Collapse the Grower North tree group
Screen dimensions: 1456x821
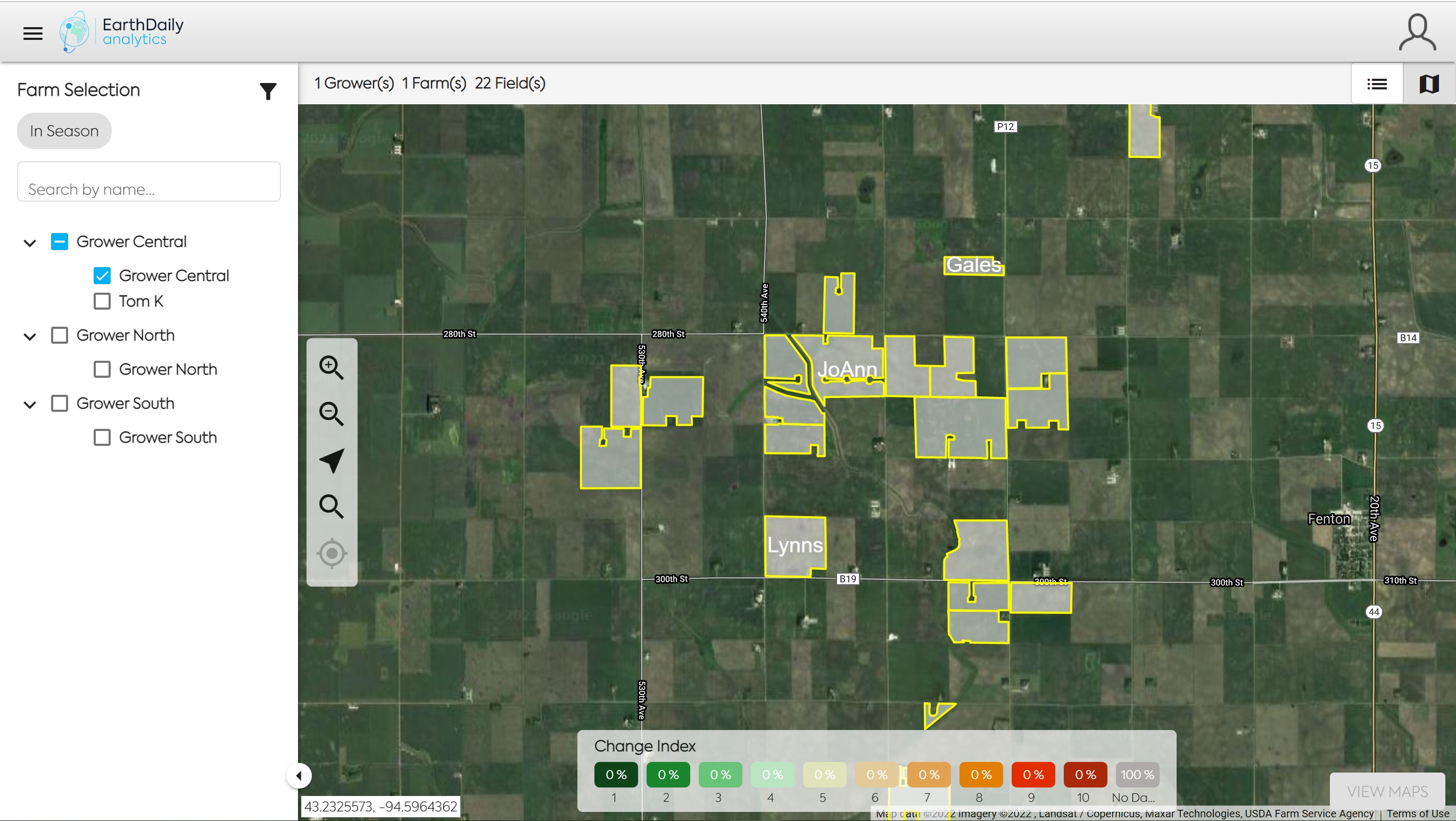pos(30,337)
